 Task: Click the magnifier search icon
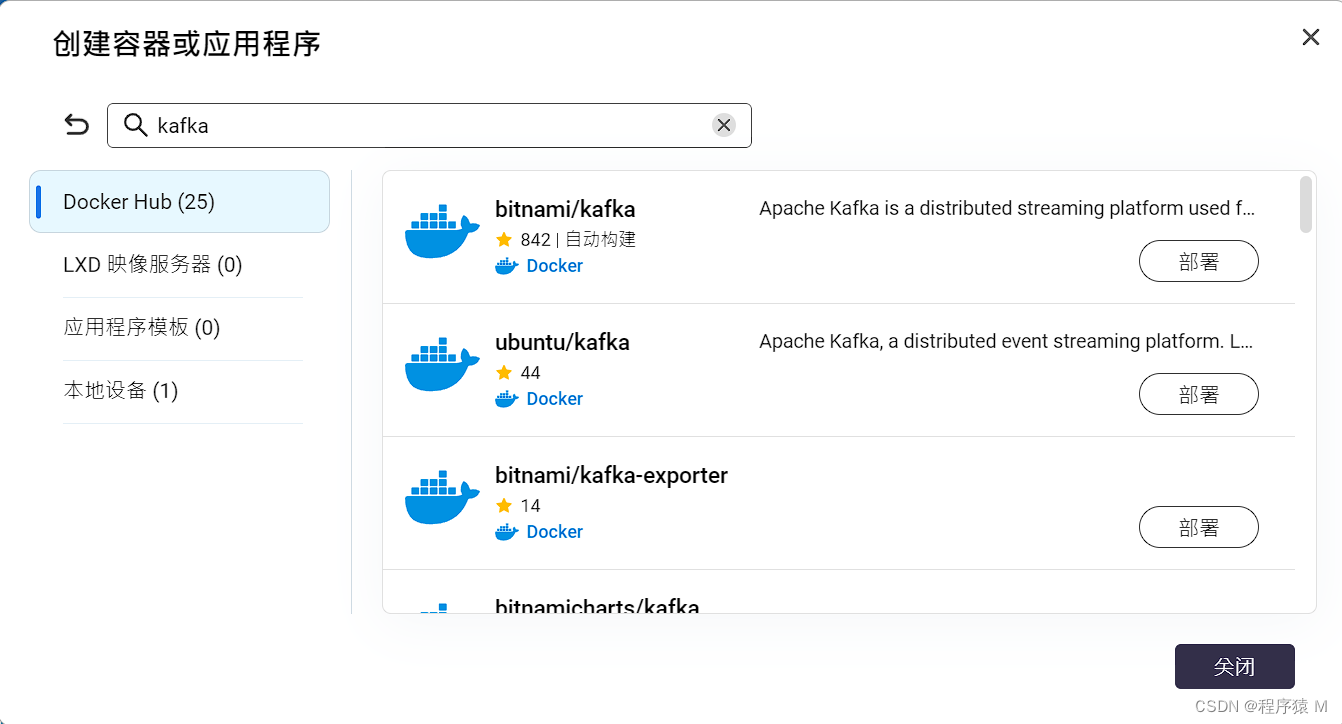coord(135,125)
